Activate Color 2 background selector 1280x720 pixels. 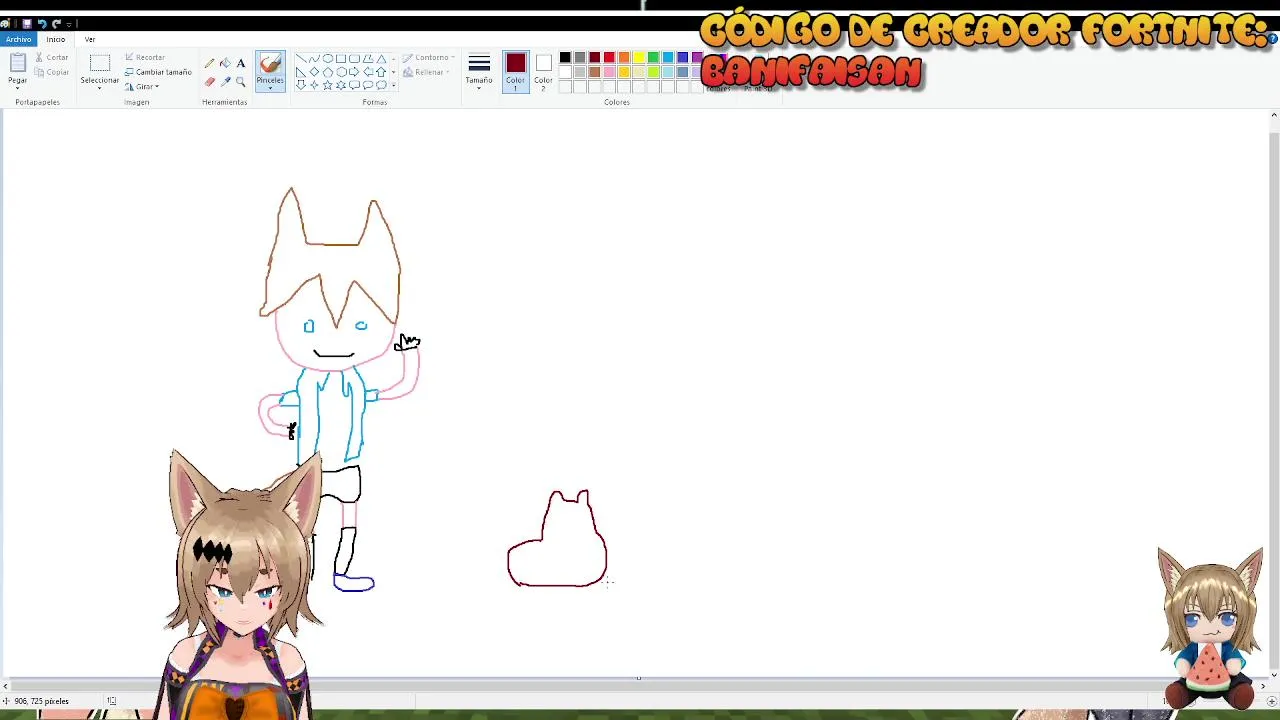click(x=543, y=72)
